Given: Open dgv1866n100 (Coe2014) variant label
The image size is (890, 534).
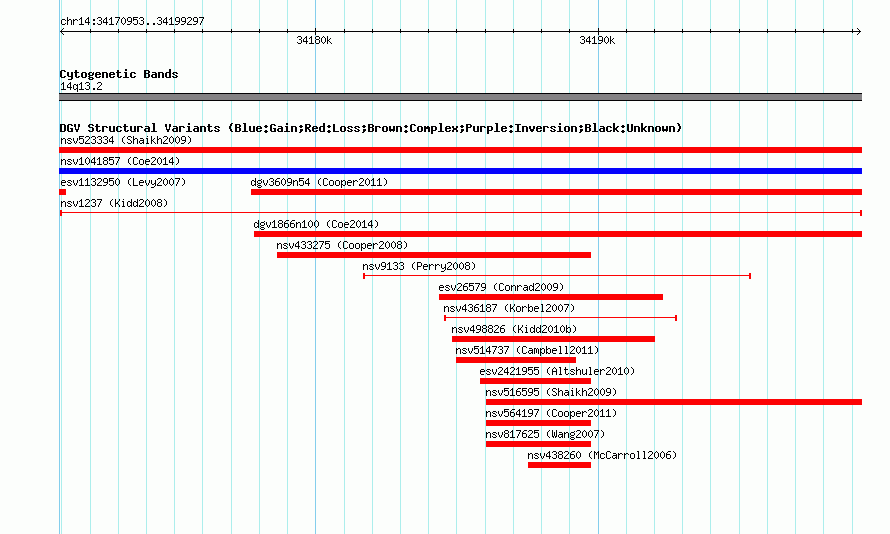Looking at the screenshot, I should [x=316, y=224].
